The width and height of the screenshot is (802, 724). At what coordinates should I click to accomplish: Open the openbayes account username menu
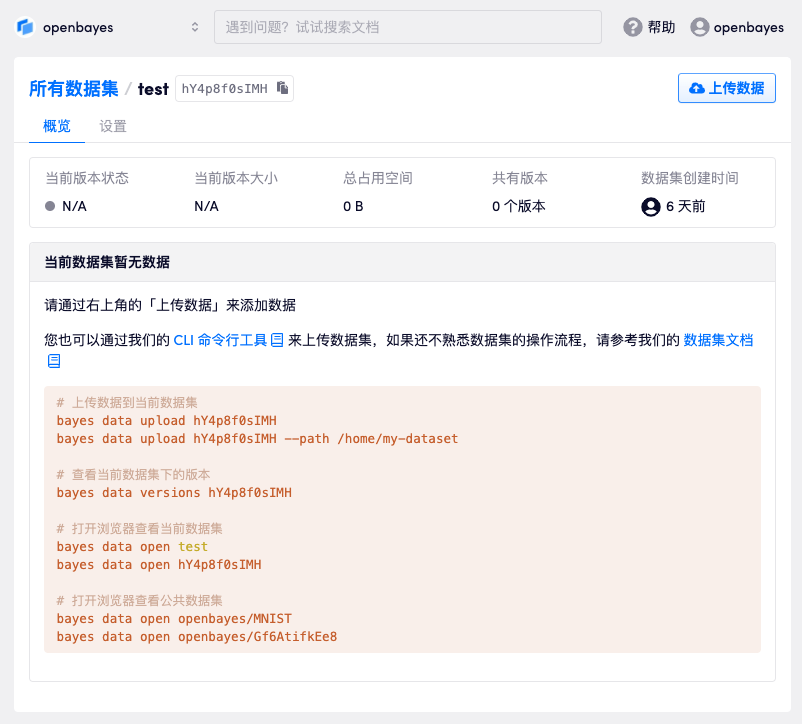[x=748, y=27]
